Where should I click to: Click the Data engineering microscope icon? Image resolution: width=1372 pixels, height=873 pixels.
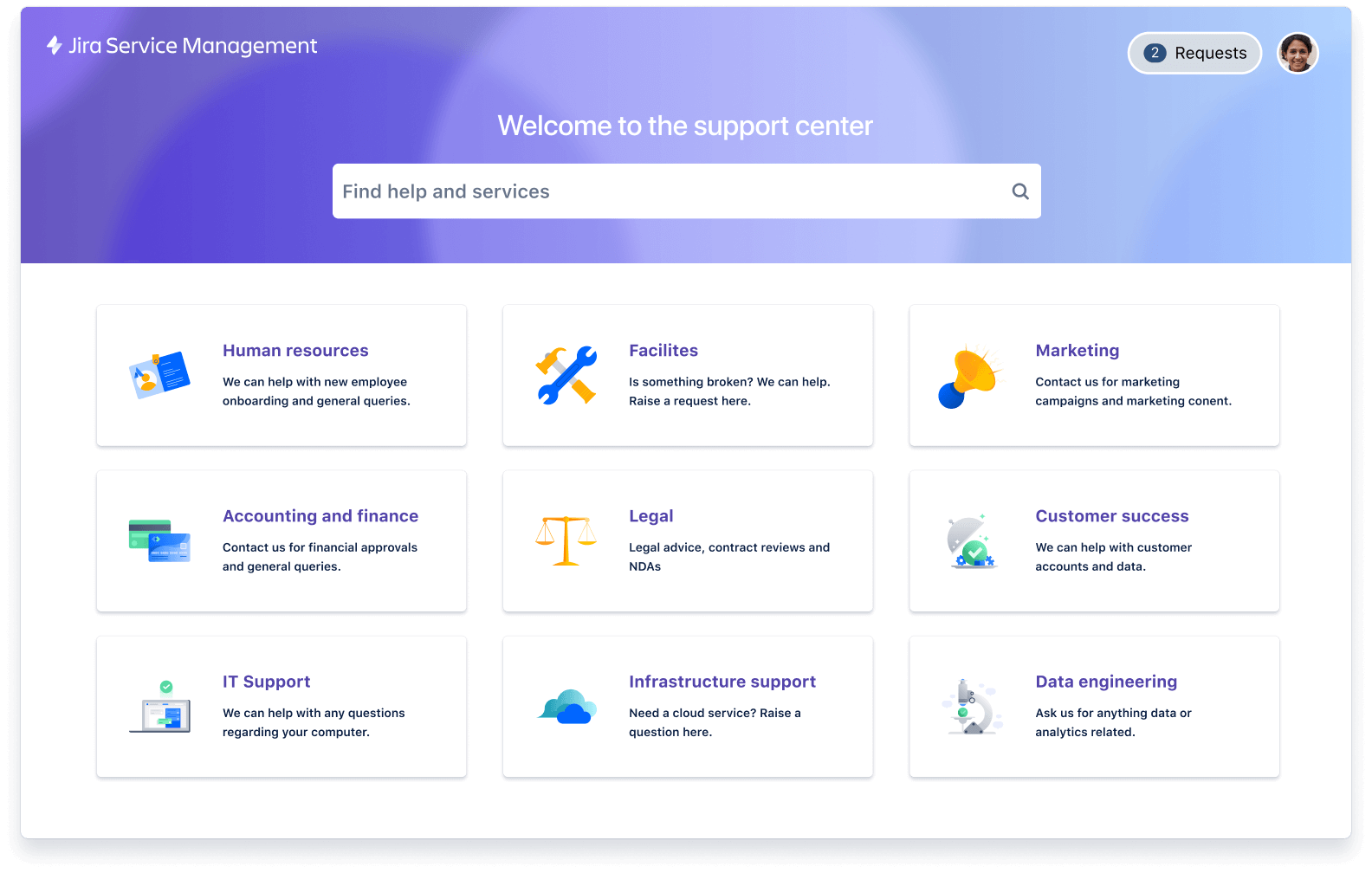tap(972, 707)
